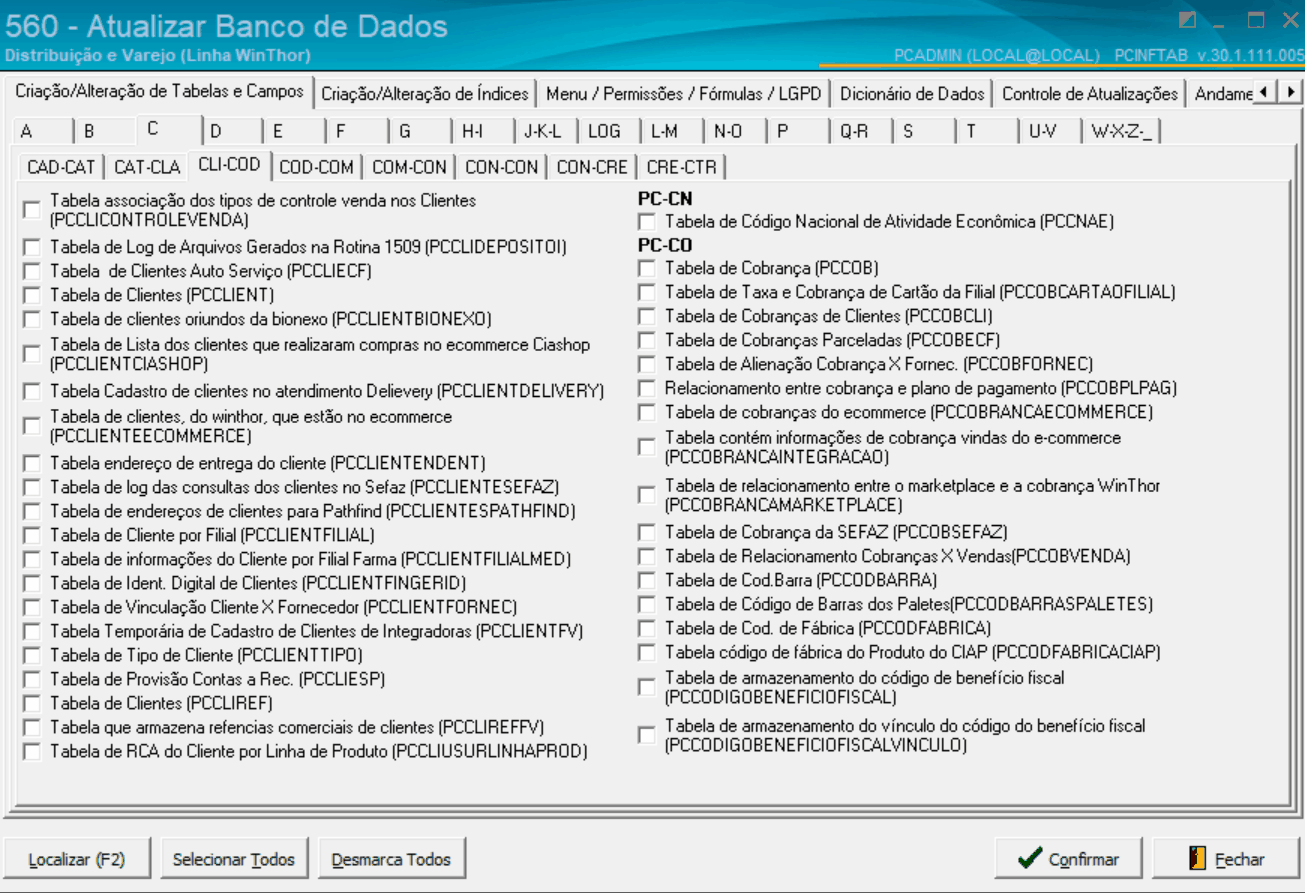Open the Dicionário de Dados tab
The image size is (1305, 893).
point(912,94)
